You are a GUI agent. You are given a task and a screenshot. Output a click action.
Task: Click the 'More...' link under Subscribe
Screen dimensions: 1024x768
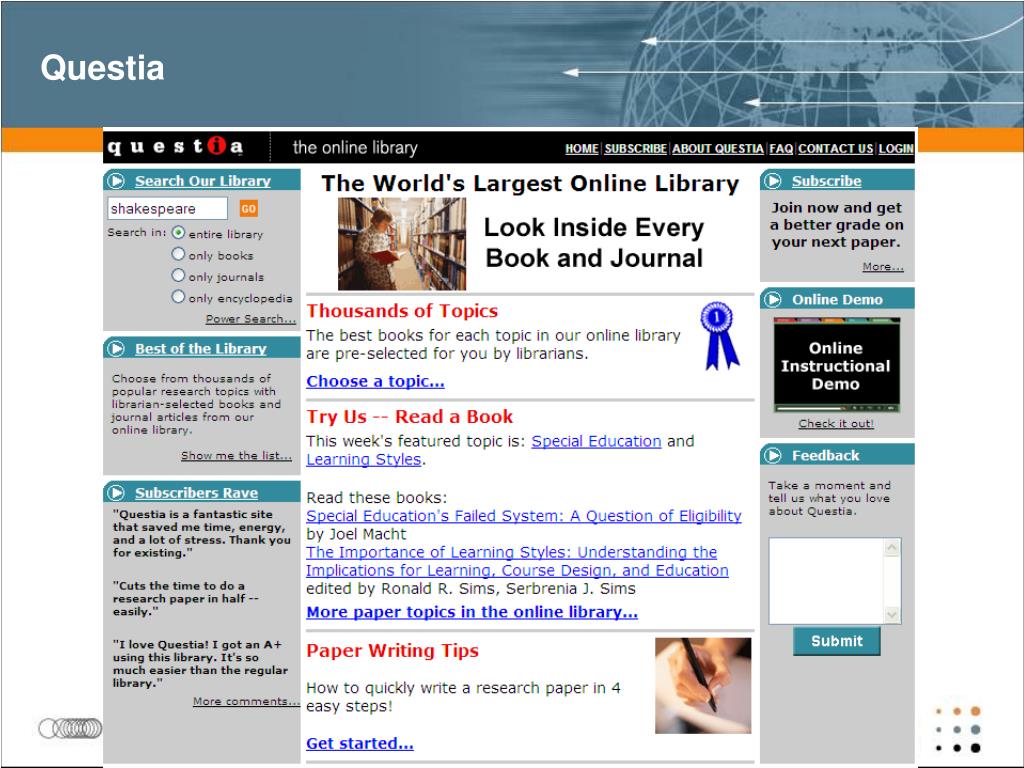coord(883,266)
